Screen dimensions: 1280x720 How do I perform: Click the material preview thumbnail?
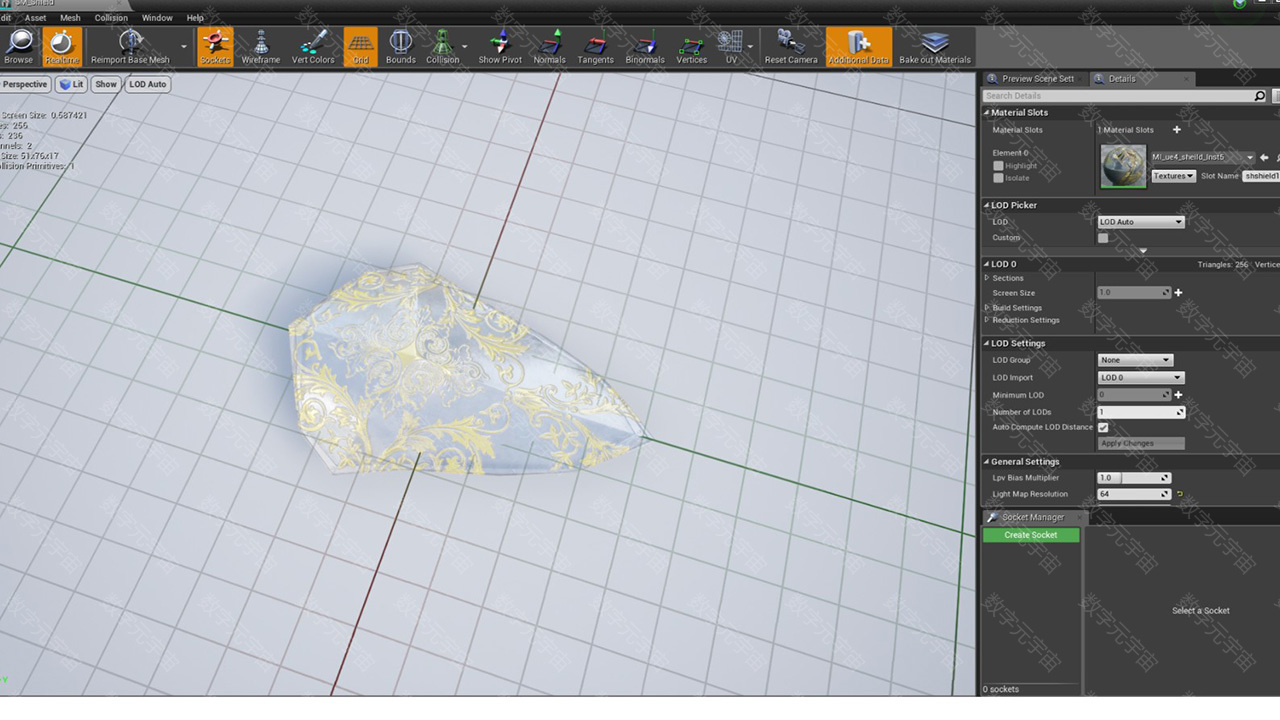(x=1123, y=166)
